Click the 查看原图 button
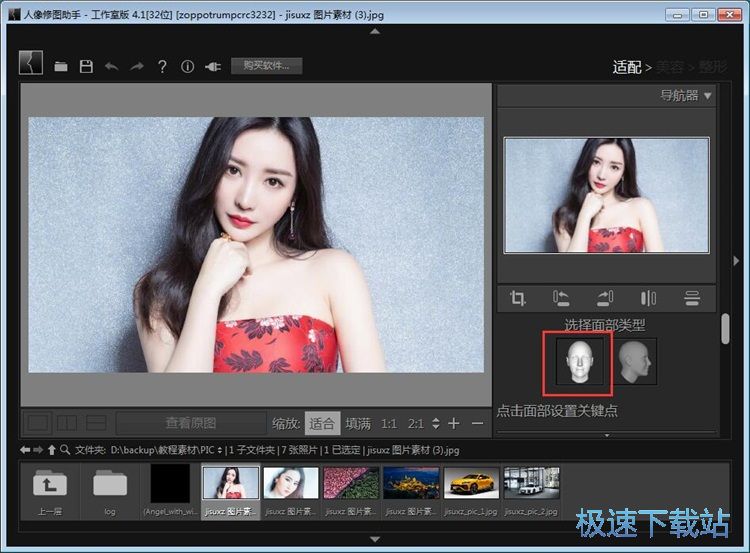This screenshot has width=750, height=553. pos(191,423)
